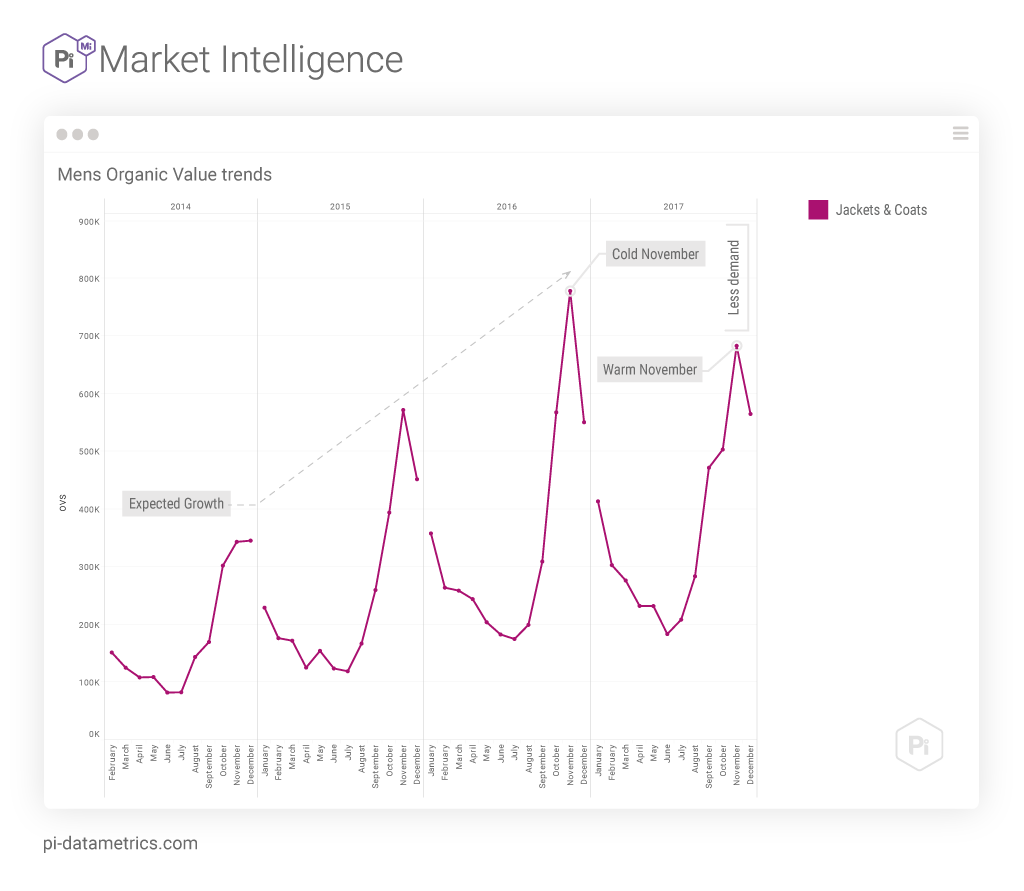Click the November 2016 peak data point
The image size is (1024, 891).
coord(570,291)
